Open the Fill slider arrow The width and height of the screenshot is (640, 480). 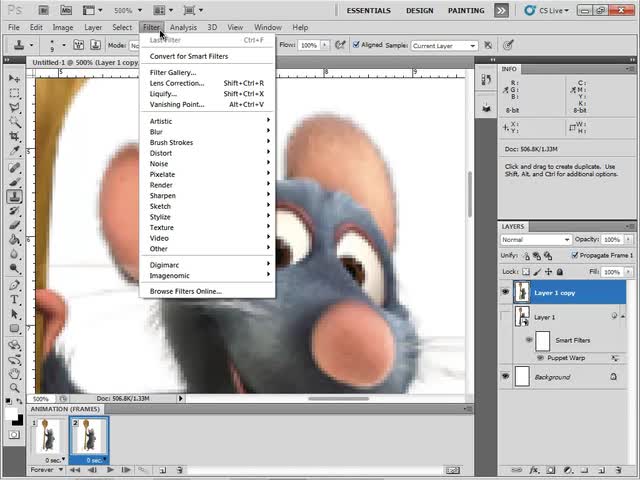coord(629,272)
